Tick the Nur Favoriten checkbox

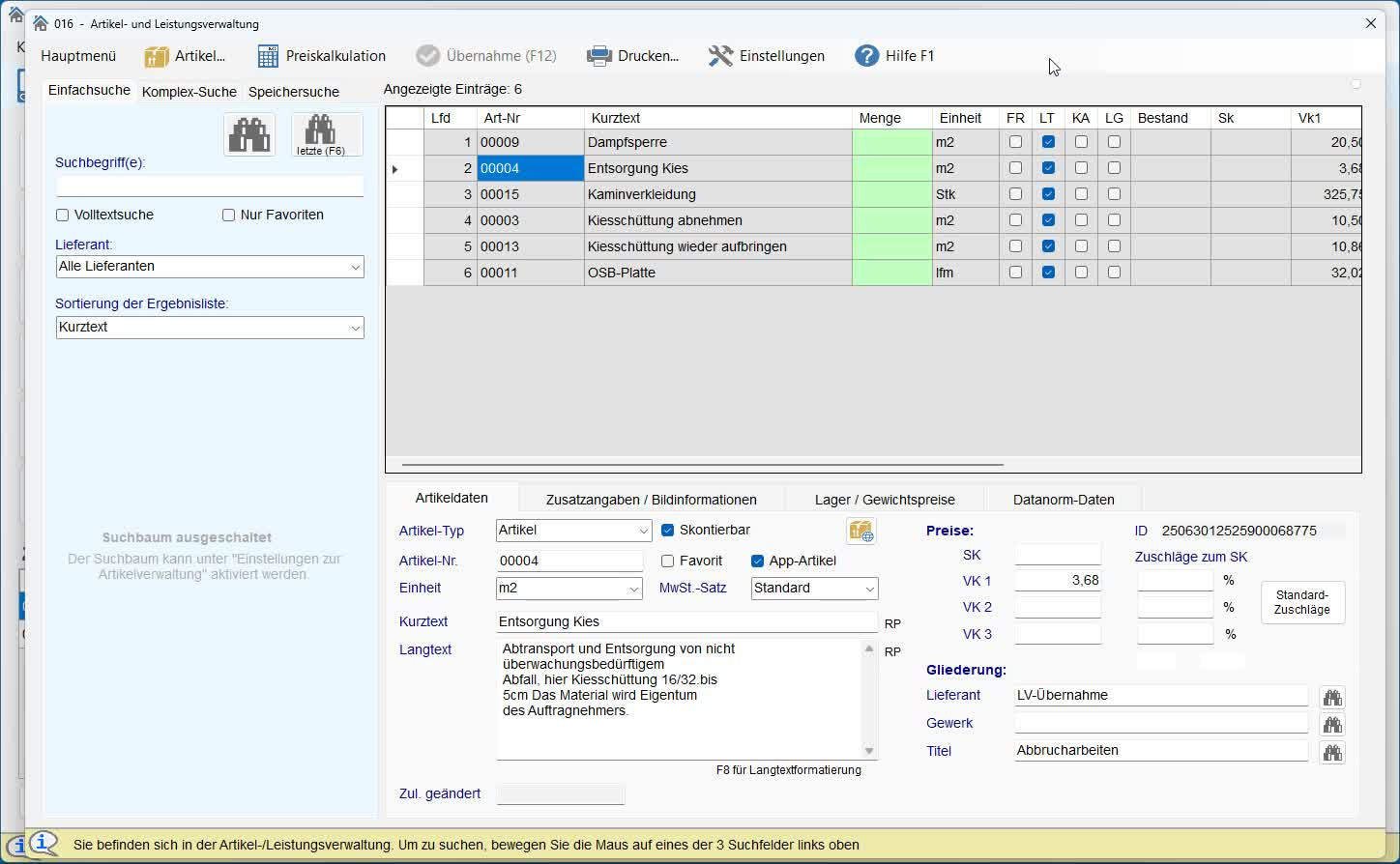229,216
